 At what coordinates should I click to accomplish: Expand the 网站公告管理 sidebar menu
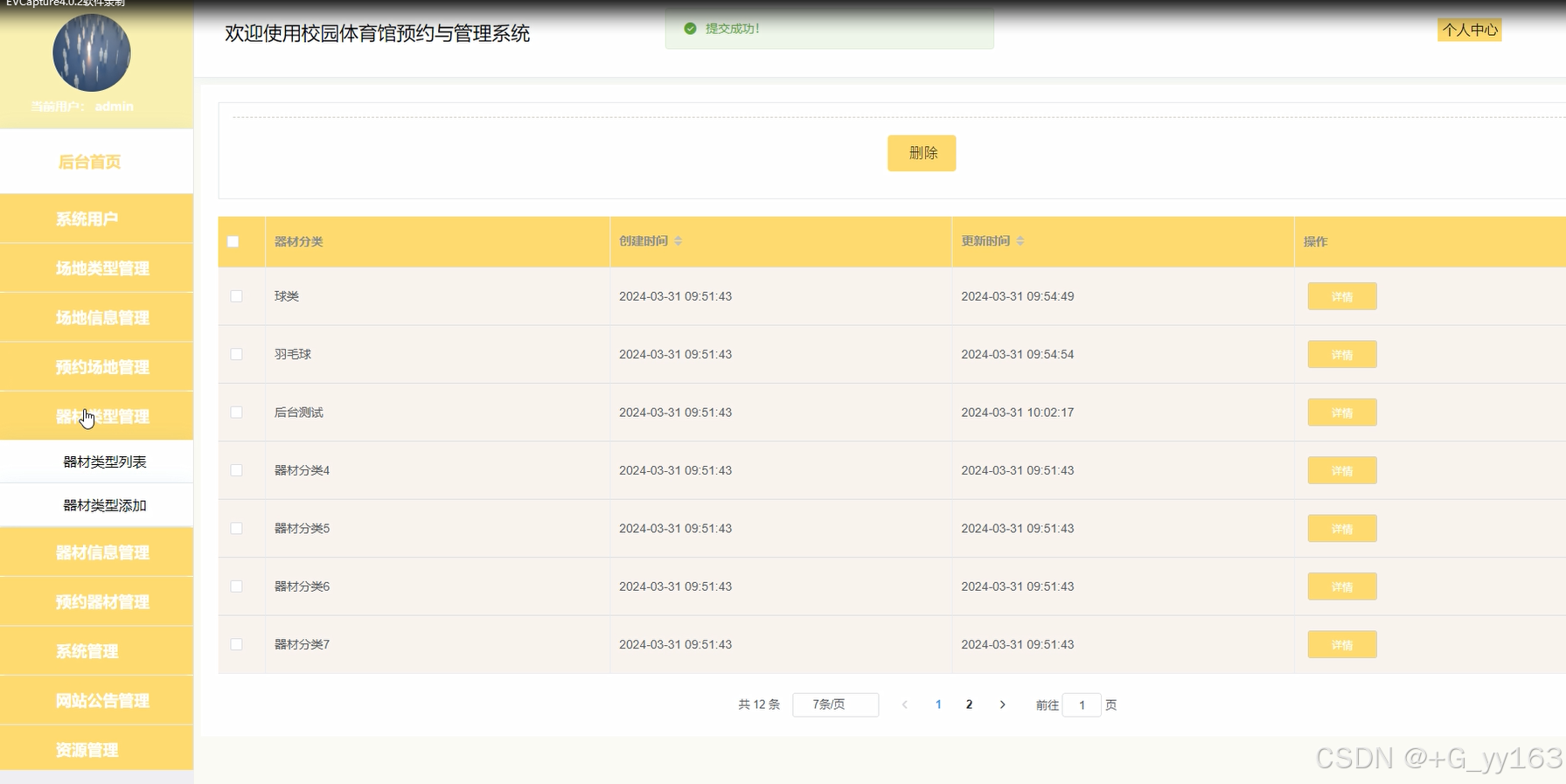96,700
